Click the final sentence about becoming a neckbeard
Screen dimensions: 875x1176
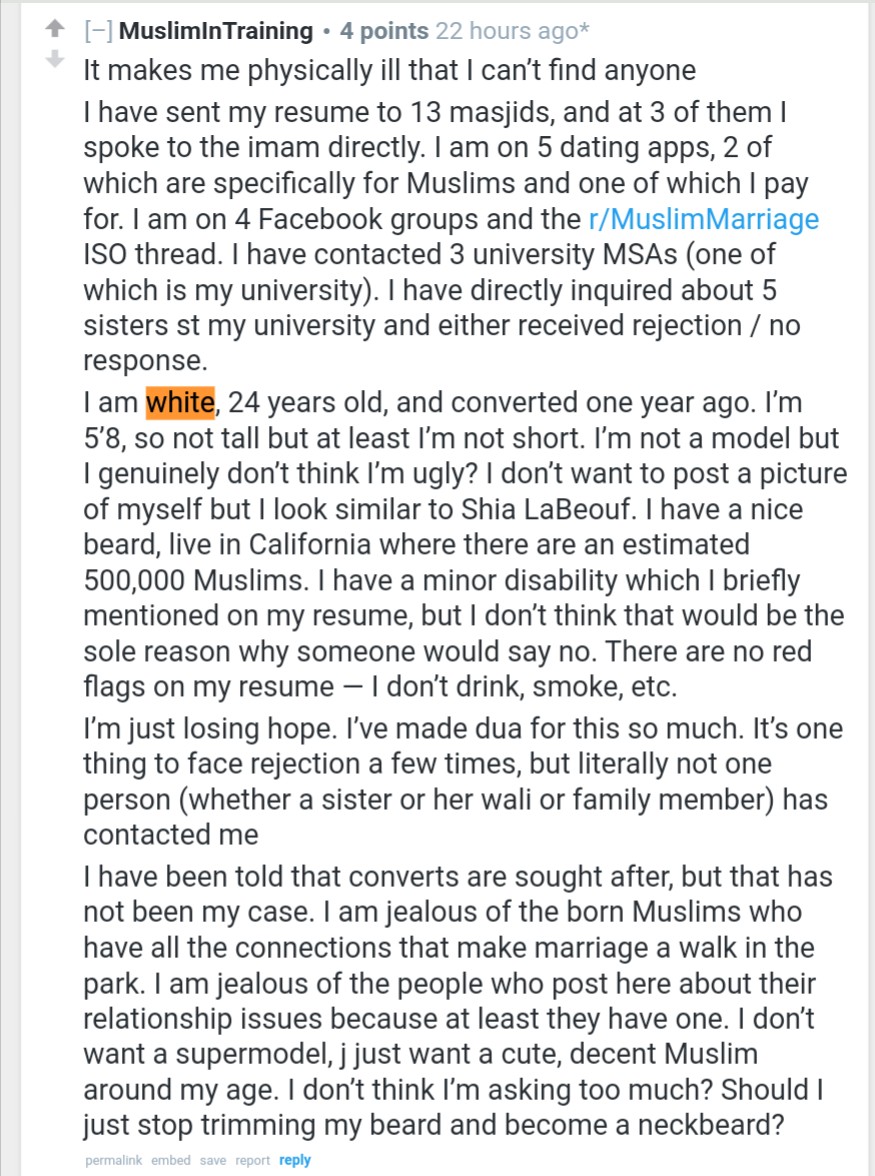click(x=453, y=1107)
